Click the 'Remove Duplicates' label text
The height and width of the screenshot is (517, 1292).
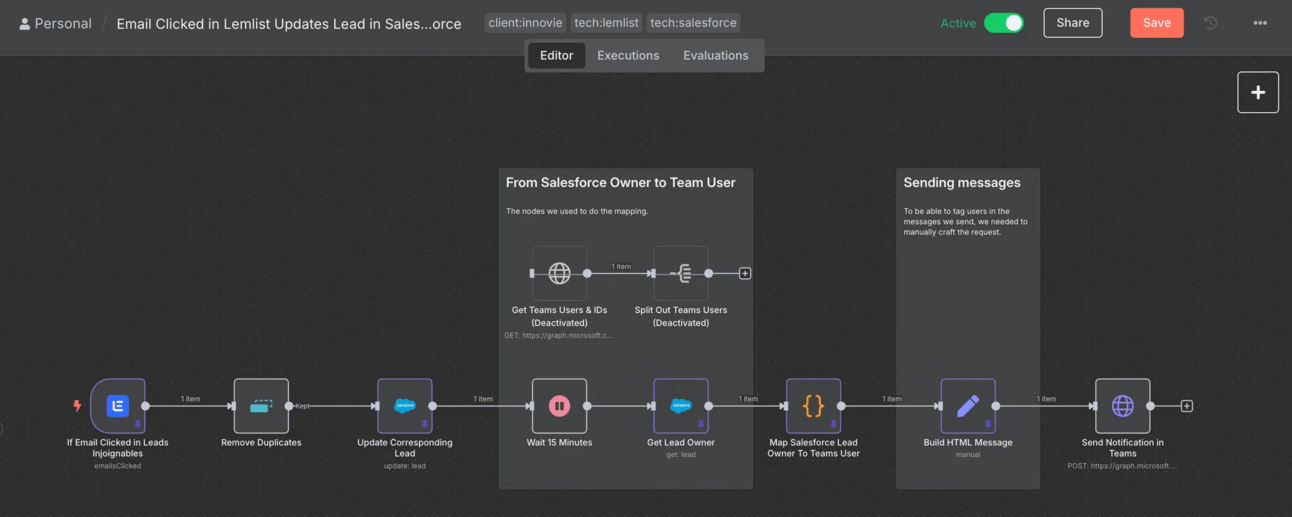[x=261, y=442]
